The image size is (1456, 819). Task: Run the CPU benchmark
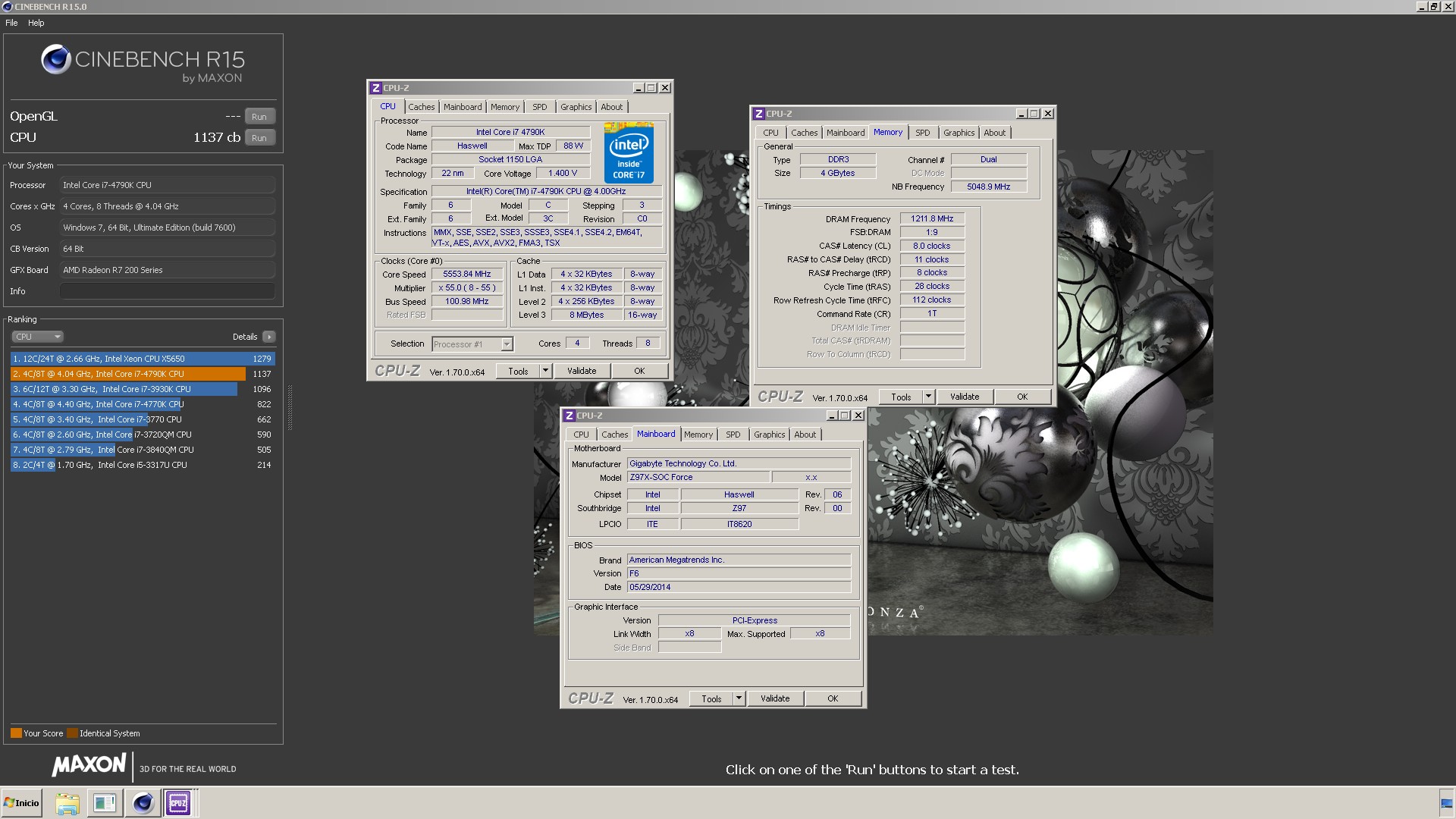point(259,138)
